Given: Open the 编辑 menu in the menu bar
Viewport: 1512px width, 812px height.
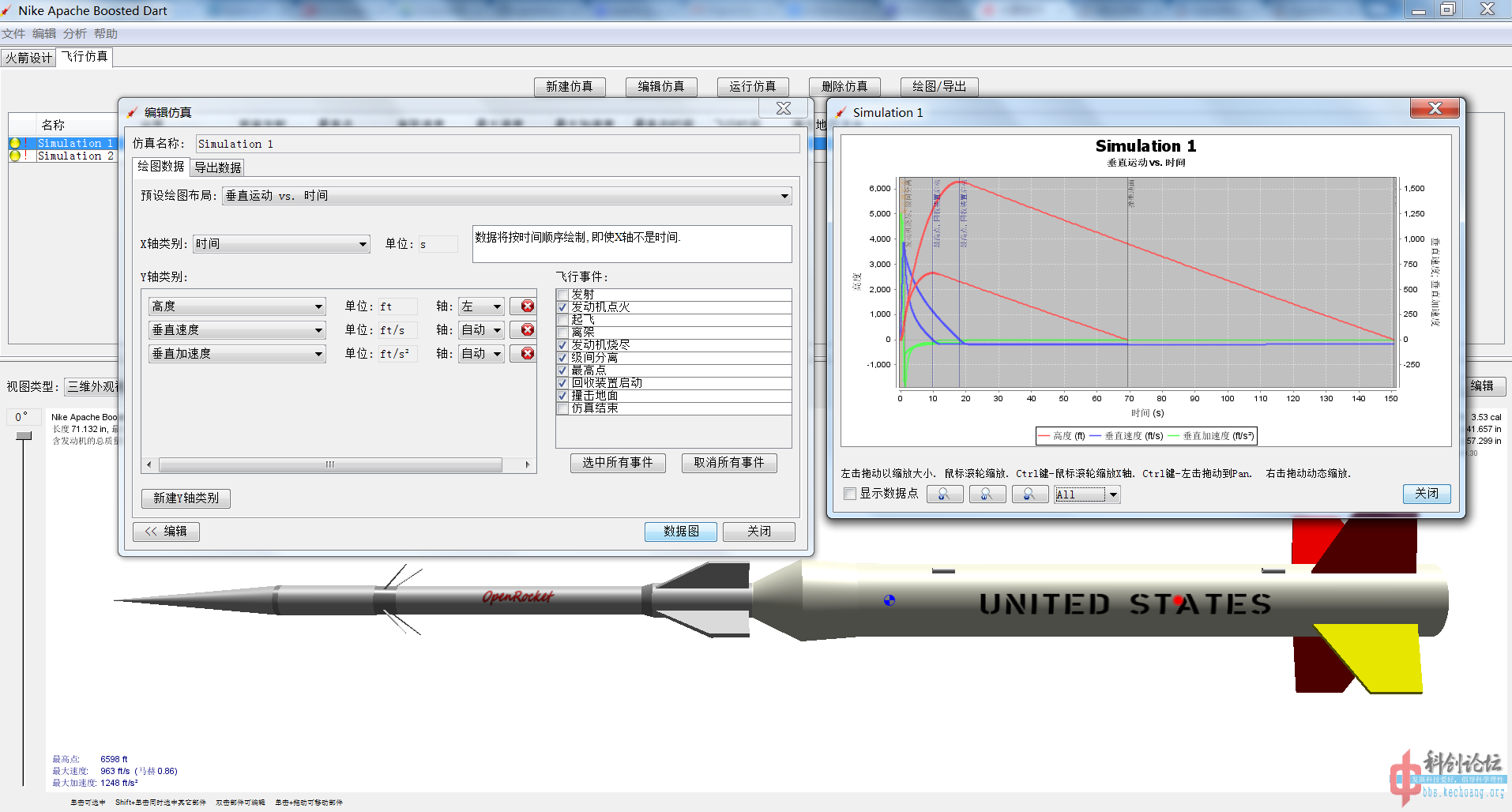Looking at the screenshot, I should [44, 34].
